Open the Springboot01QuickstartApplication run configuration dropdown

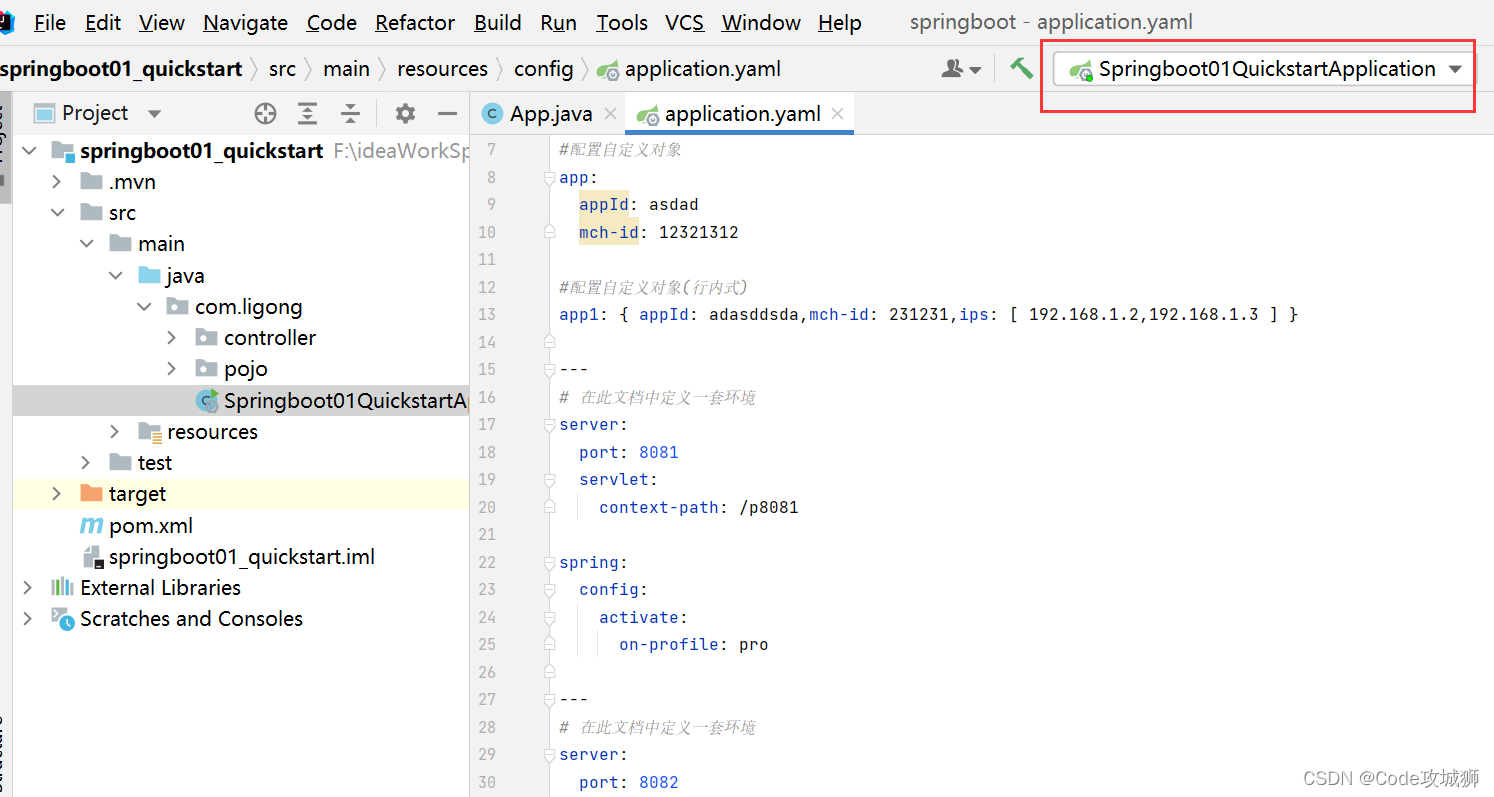point(1266,69)
